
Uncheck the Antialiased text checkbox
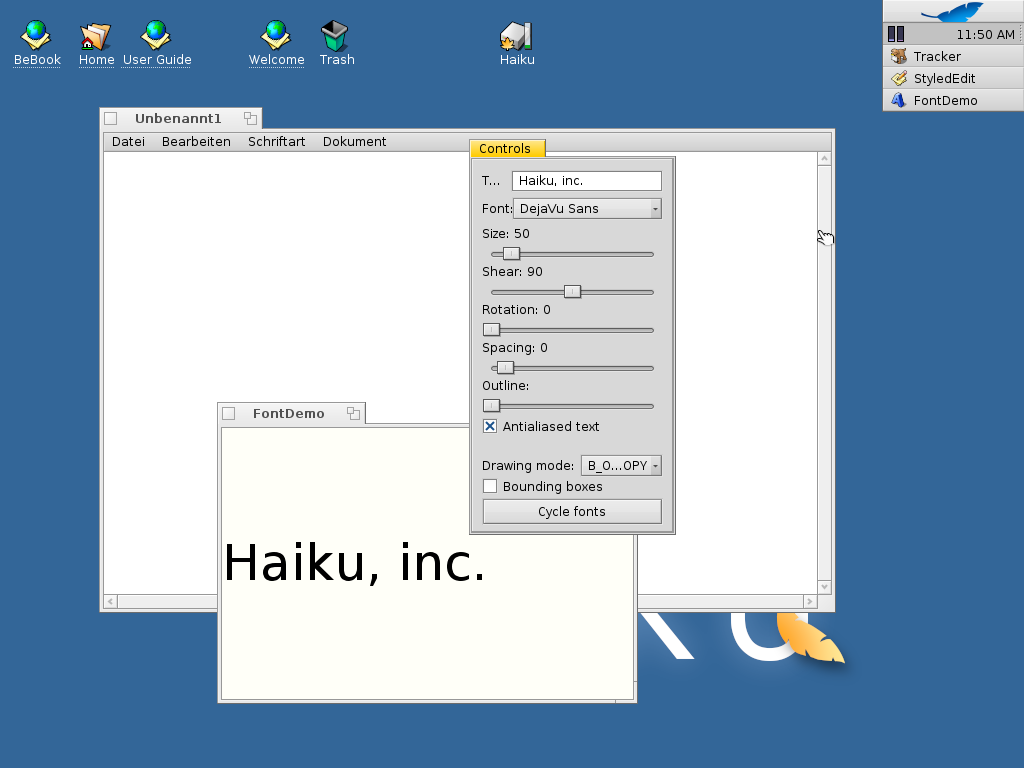[490, 426]
